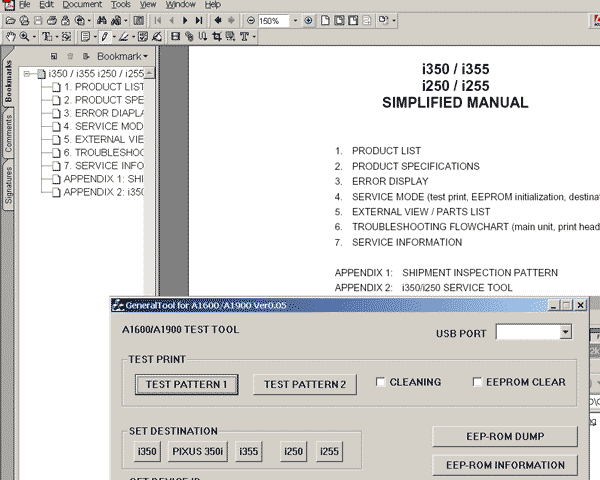Screen dimensions: 600x480
Task: Open the Note tool dropdown arrow
Action: pyautogui.click(x=95, y=37)
